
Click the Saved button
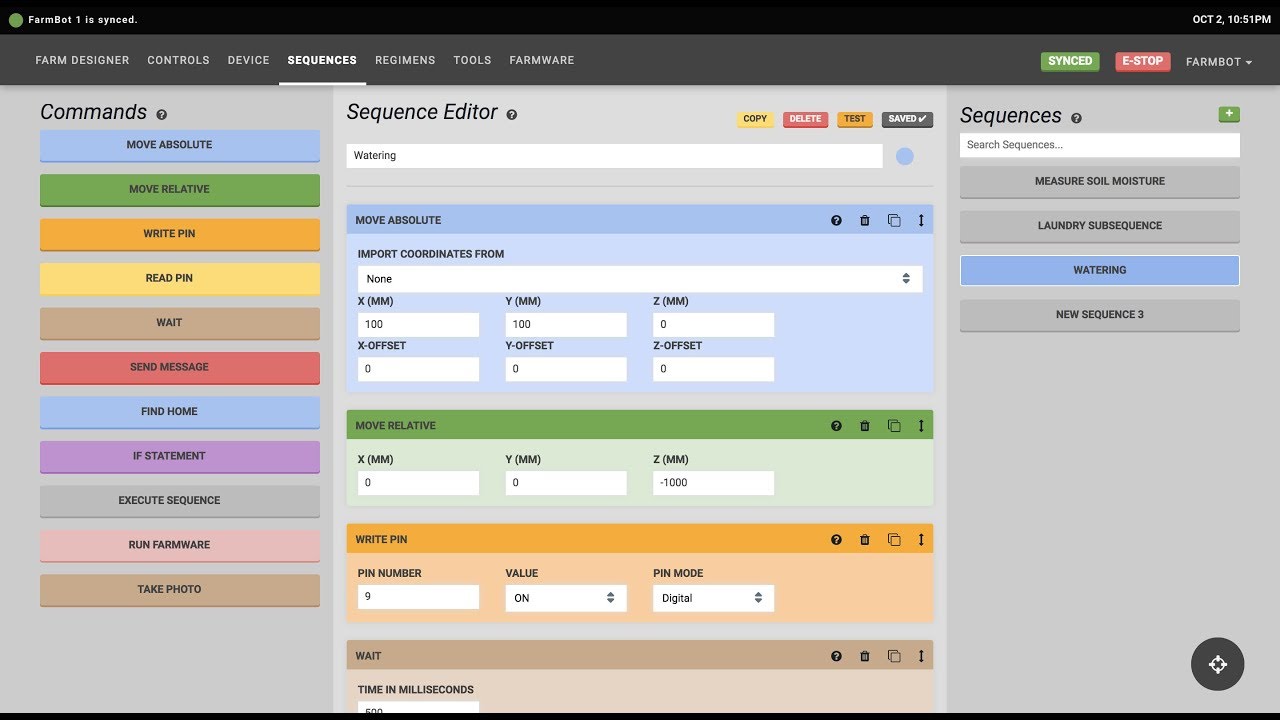[x=907, y=119]
